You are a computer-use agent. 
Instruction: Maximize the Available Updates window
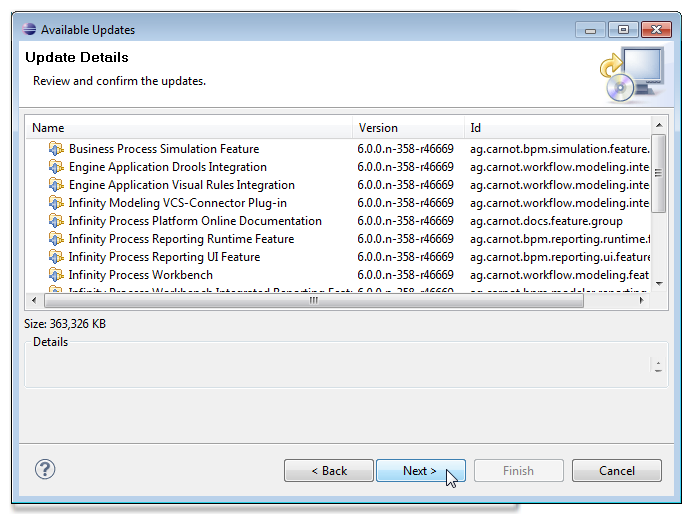tap(623, 30)
